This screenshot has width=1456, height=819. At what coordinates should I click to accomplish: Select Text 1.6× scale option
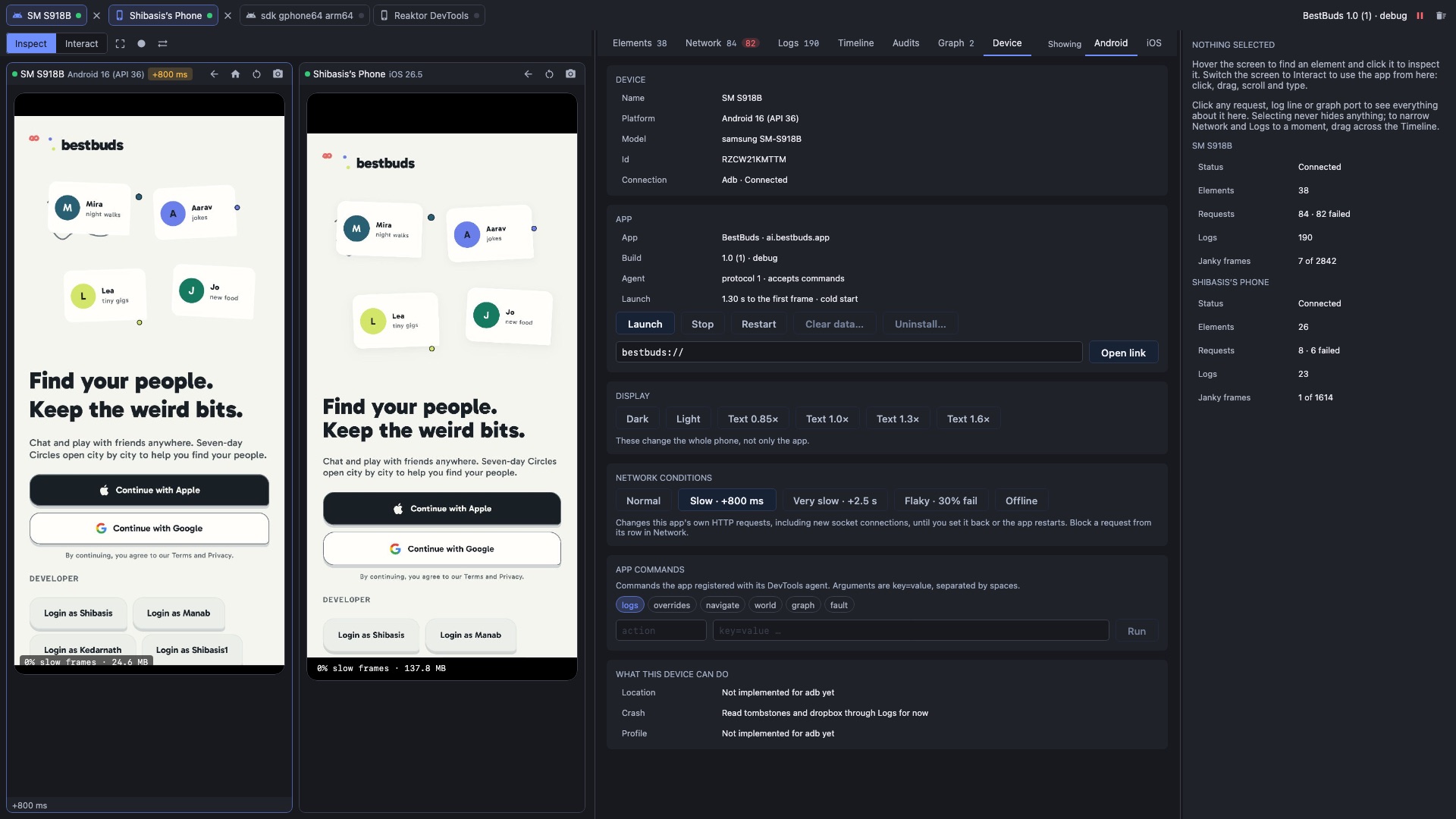(968, 419)
